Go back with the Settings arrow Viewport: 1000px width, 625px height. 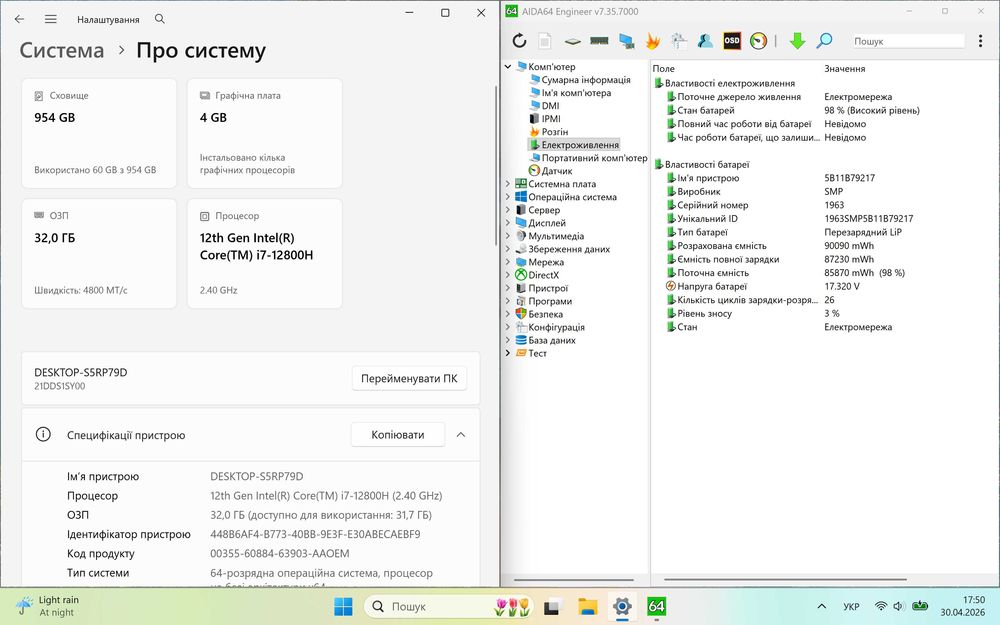coord(20,19)
